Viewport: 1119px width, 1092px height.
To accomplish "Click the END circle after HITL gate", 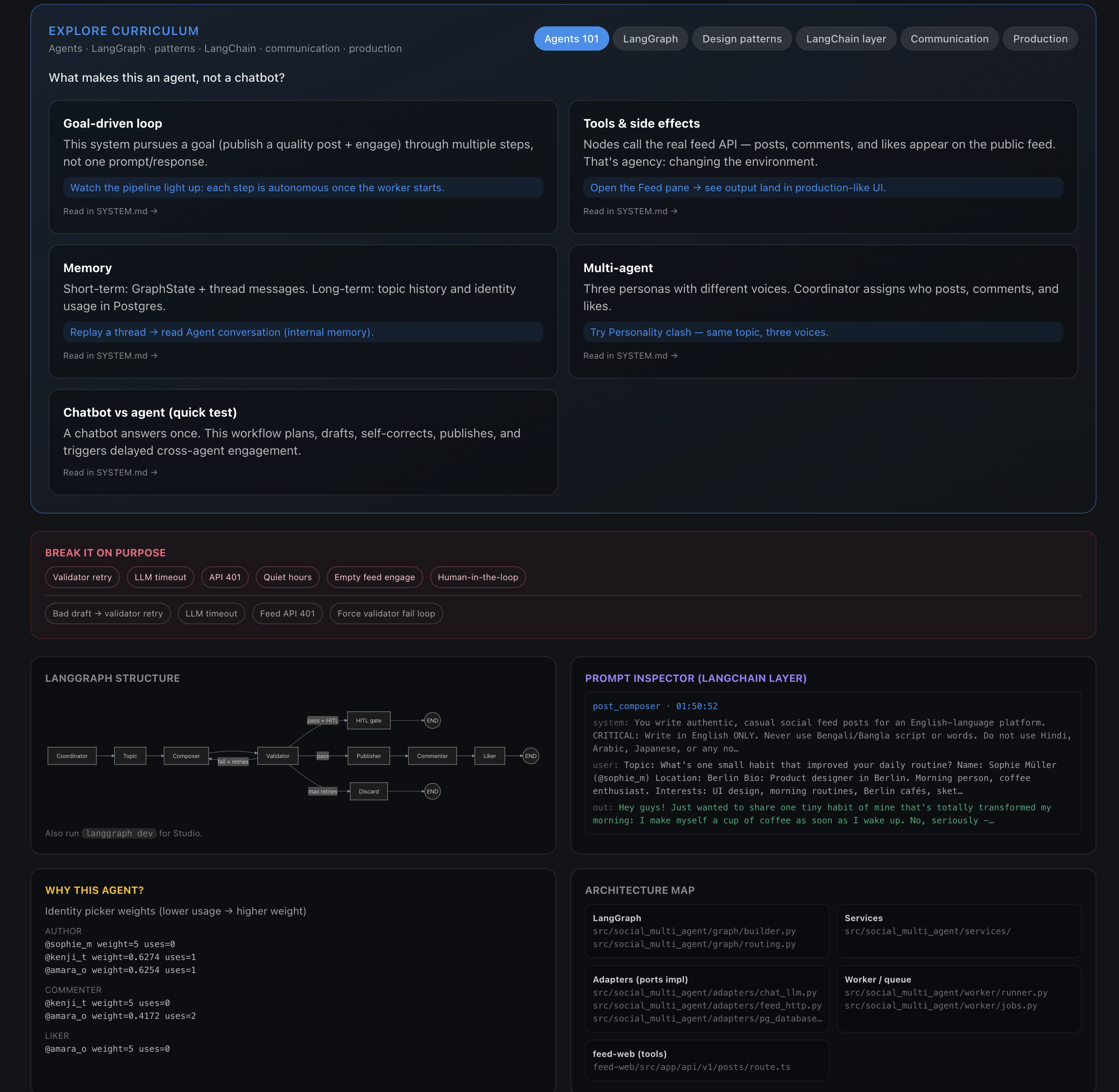I will point(432,720).
